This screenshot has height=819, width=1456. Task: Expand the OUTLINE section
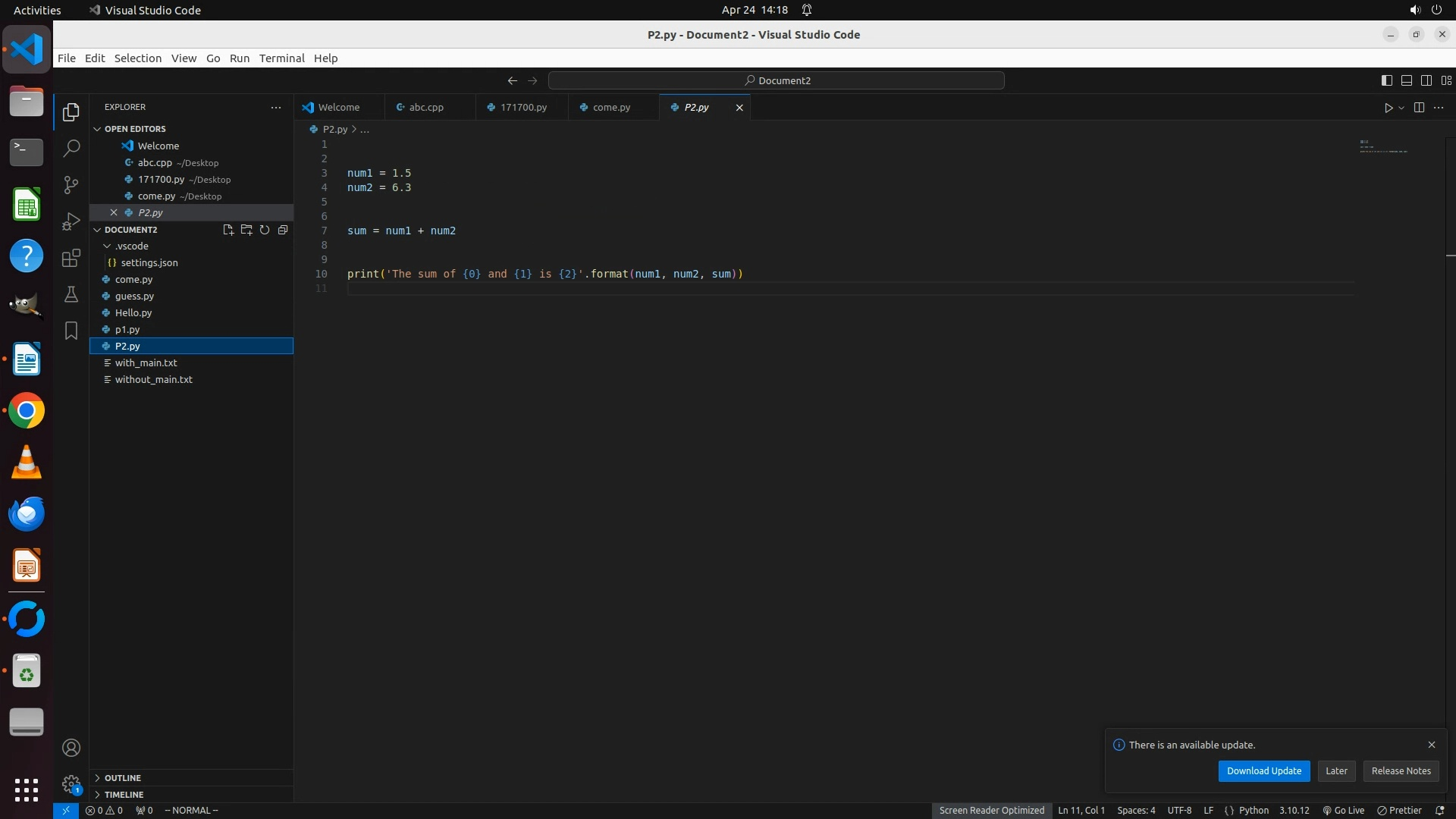(123, 778)
